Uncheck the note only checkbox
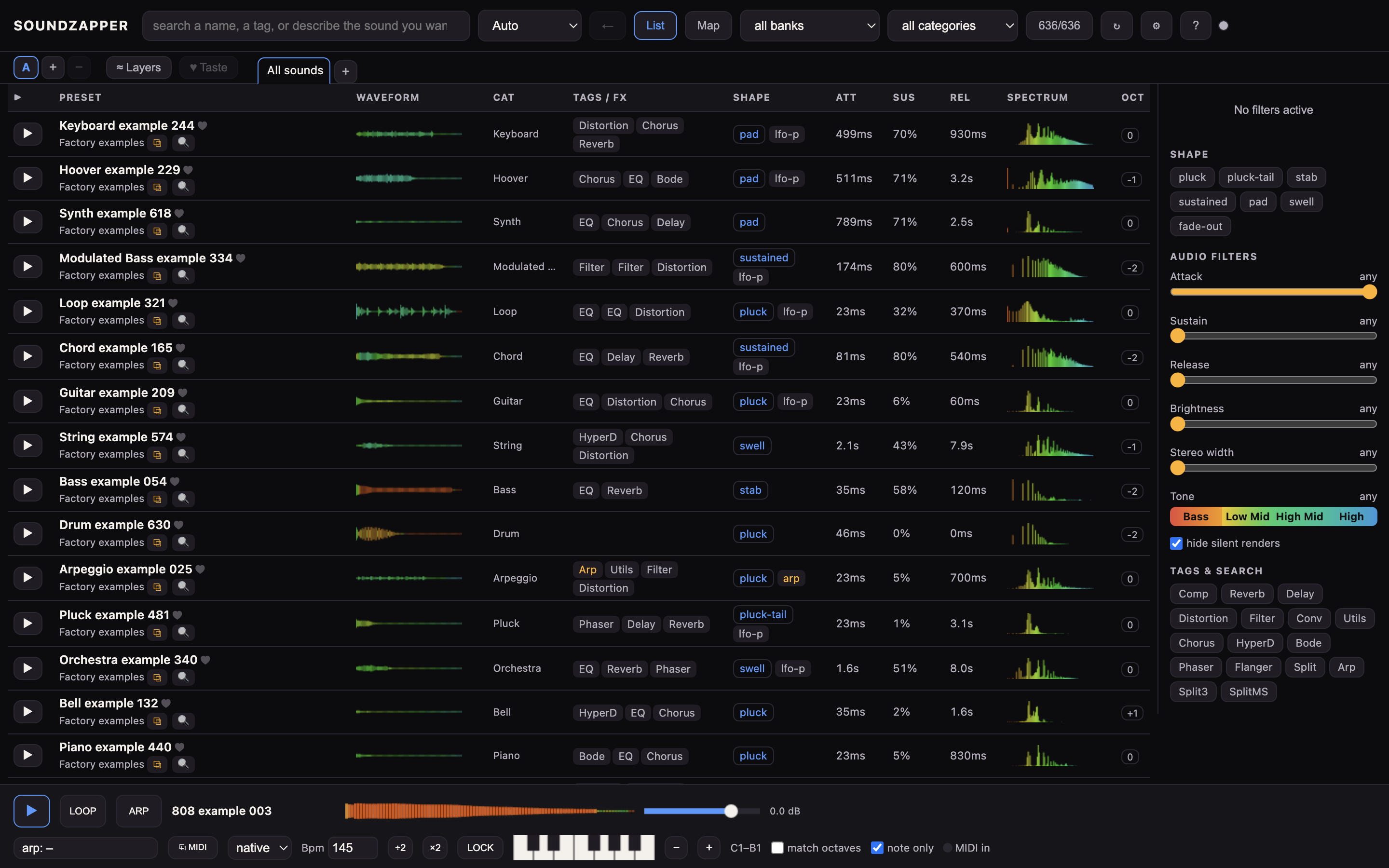This screenshot has height=868, width=1389. pyautogui.click(x=877, y=847)
